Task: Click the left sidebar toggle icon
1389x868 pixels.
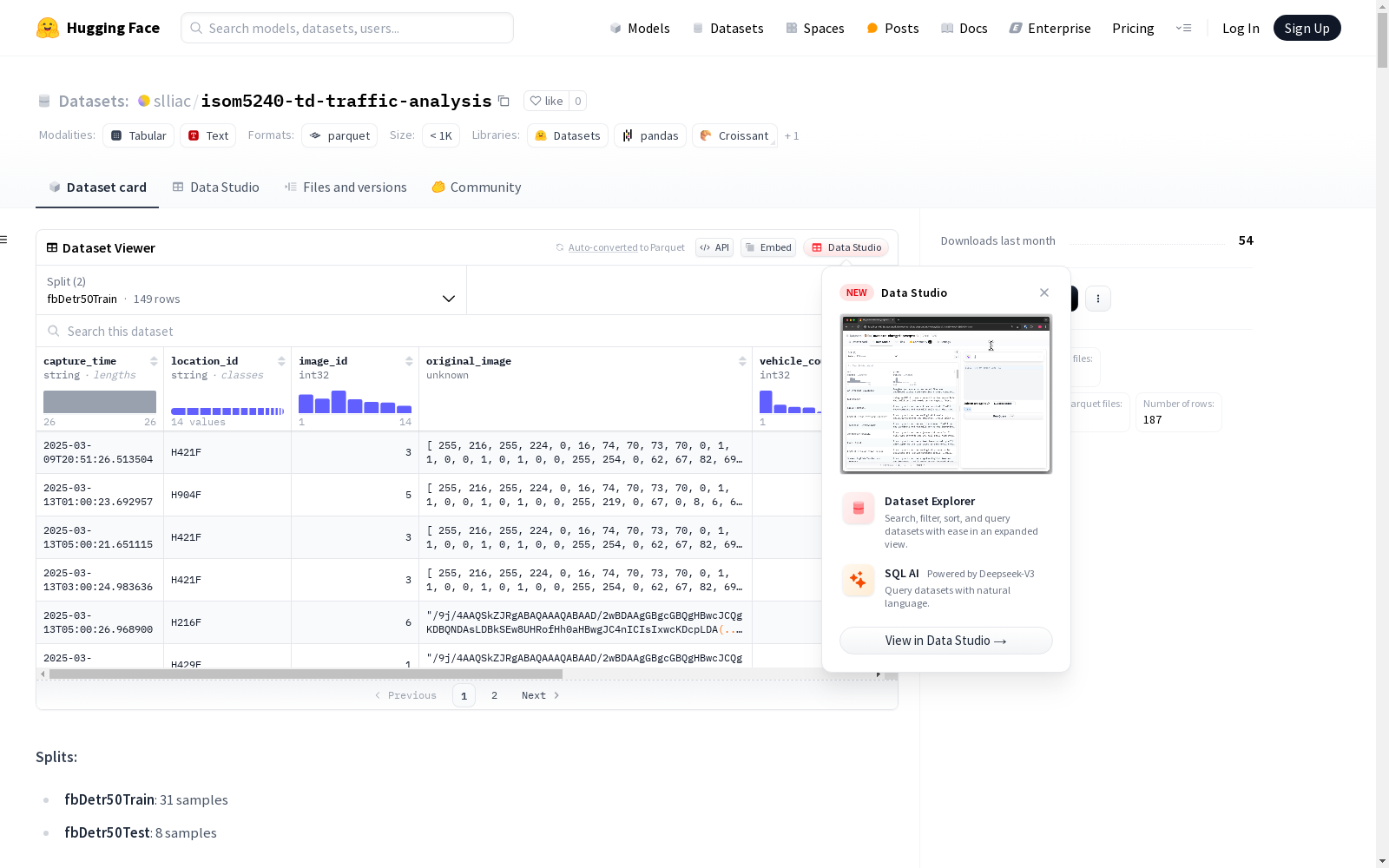Action: tap(4, 240)
